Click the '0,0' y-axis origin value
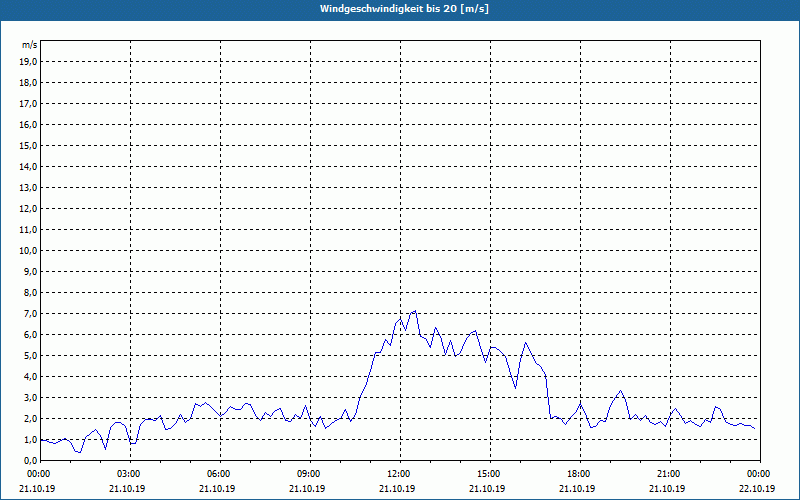 coord(30,461)
